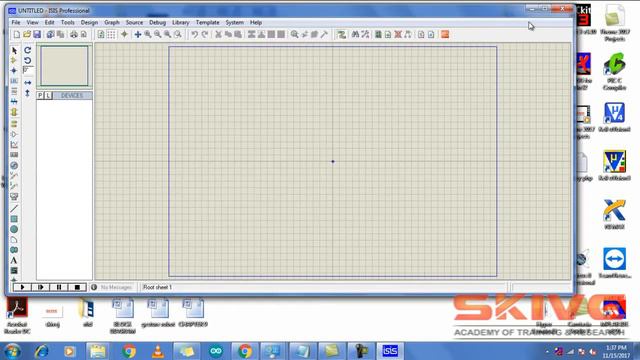Click the overview window thumbnail
This screenshot has height=360, width=640.
(x=64, y=66)
